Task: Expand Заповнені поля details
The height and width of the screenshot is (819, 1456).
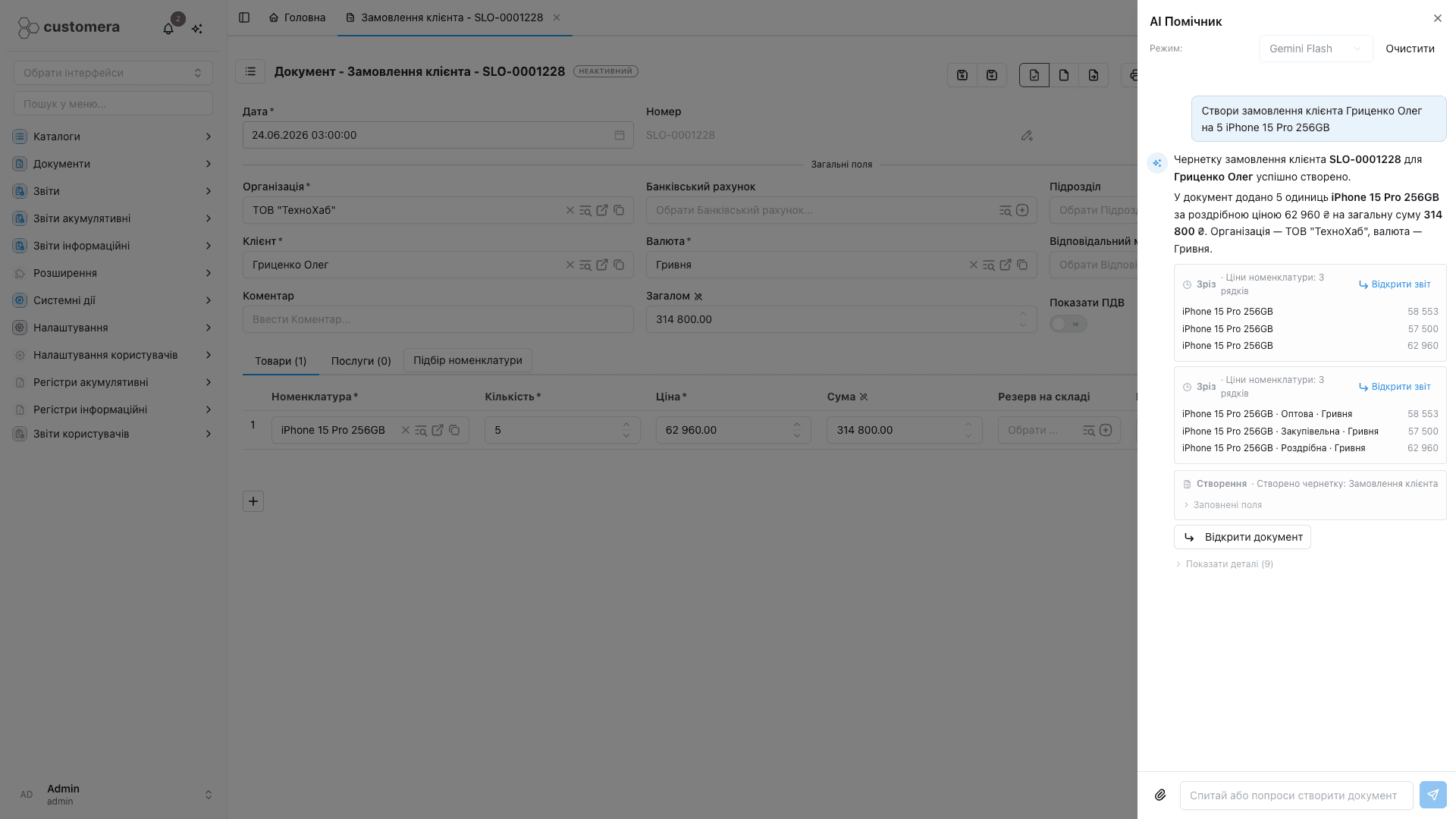Action: (x=1222, y=505)
